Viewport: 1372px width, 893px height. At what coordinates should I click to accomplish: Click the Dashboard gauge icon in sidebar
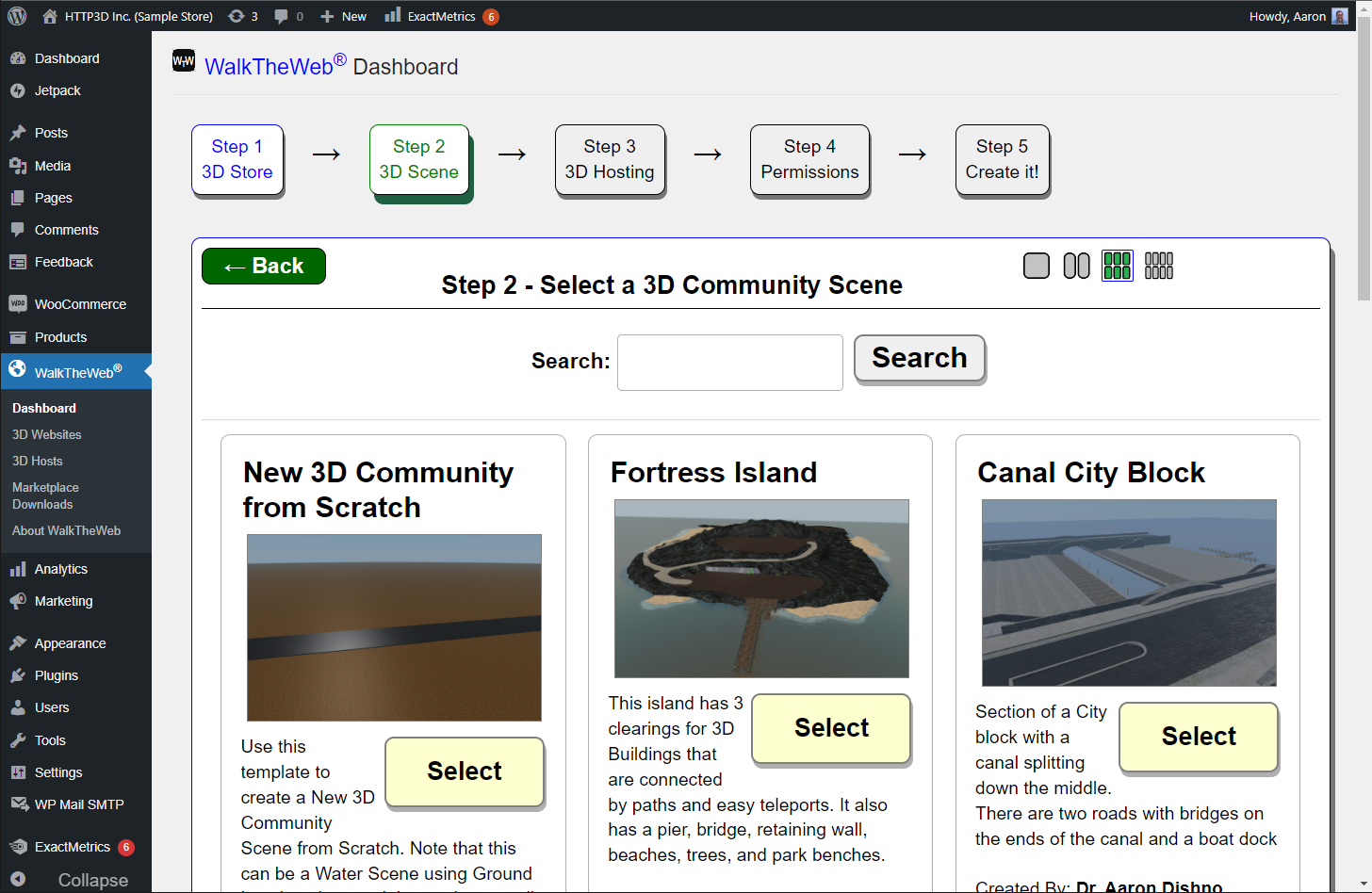(18, 58)
